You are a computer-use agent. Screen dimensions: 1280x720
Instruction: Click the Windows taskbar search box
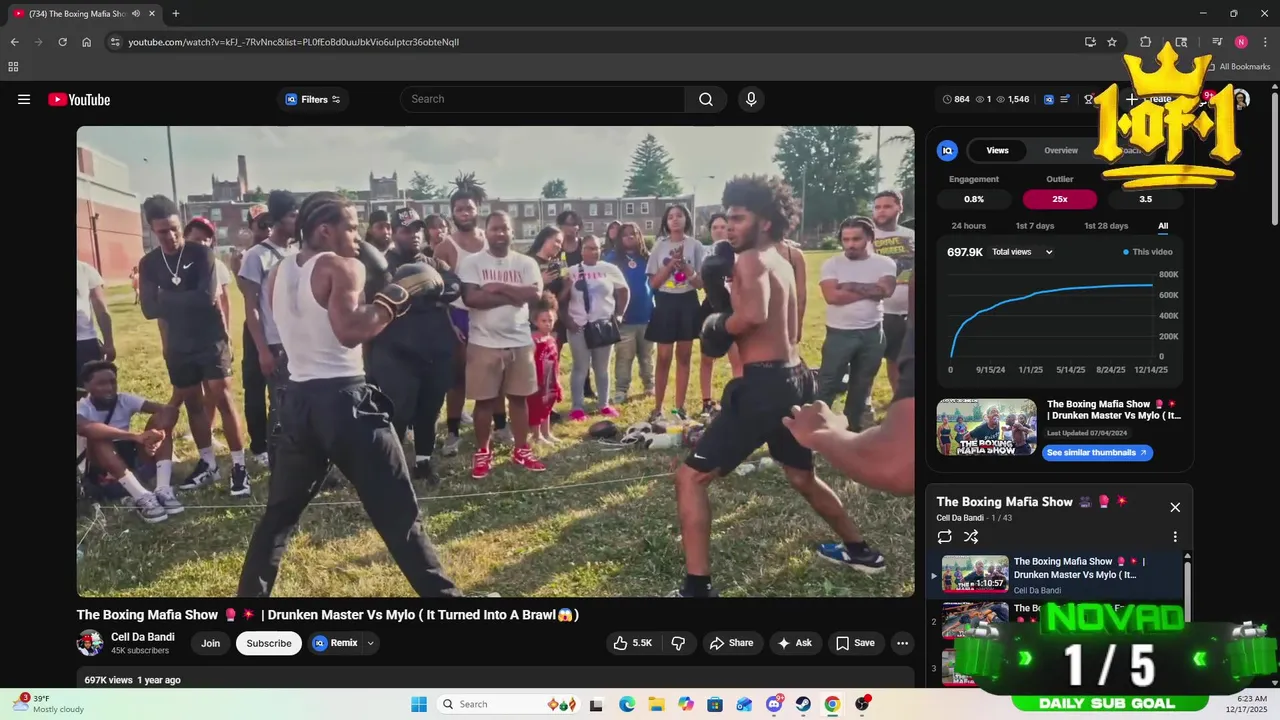[509, 704]
